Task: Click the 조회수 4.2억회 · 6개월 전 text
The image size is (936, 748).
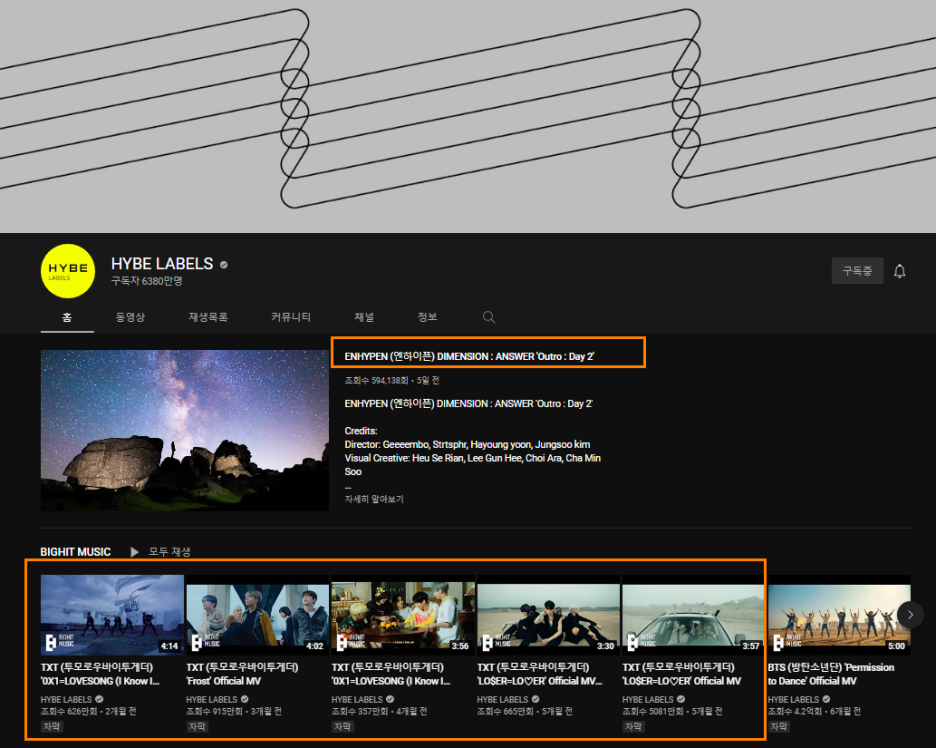Action: pyautogui.click(x=814, y=711)
